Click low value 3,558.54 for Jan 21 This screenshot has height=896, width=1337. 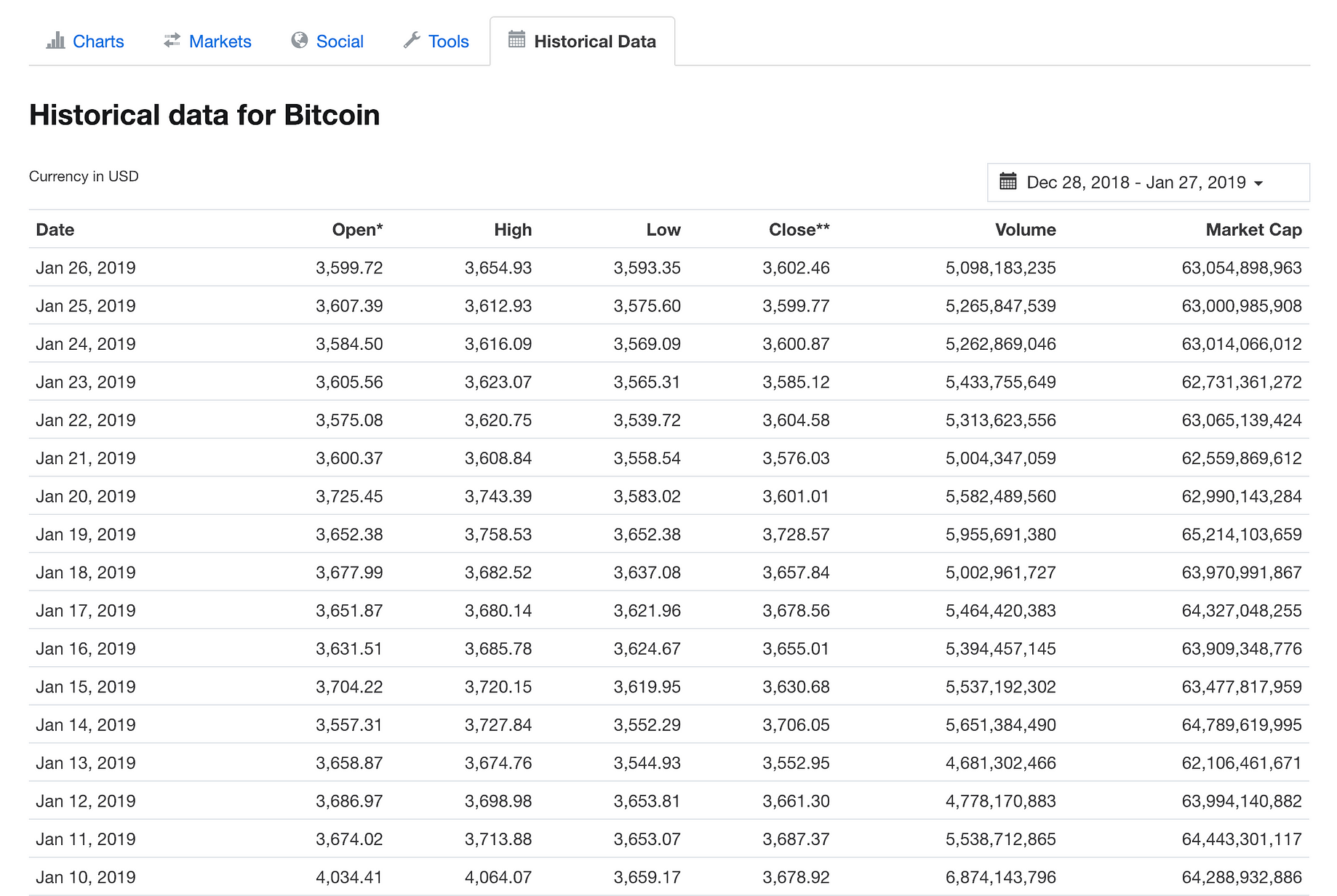point(647,458)
